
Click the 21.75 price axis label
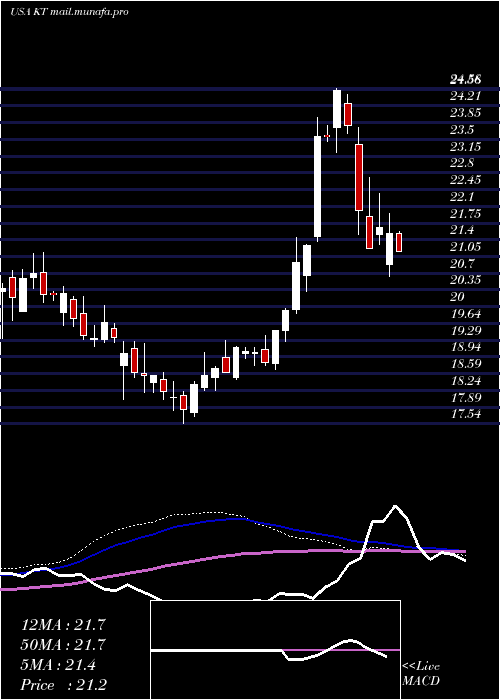[466, 213]
